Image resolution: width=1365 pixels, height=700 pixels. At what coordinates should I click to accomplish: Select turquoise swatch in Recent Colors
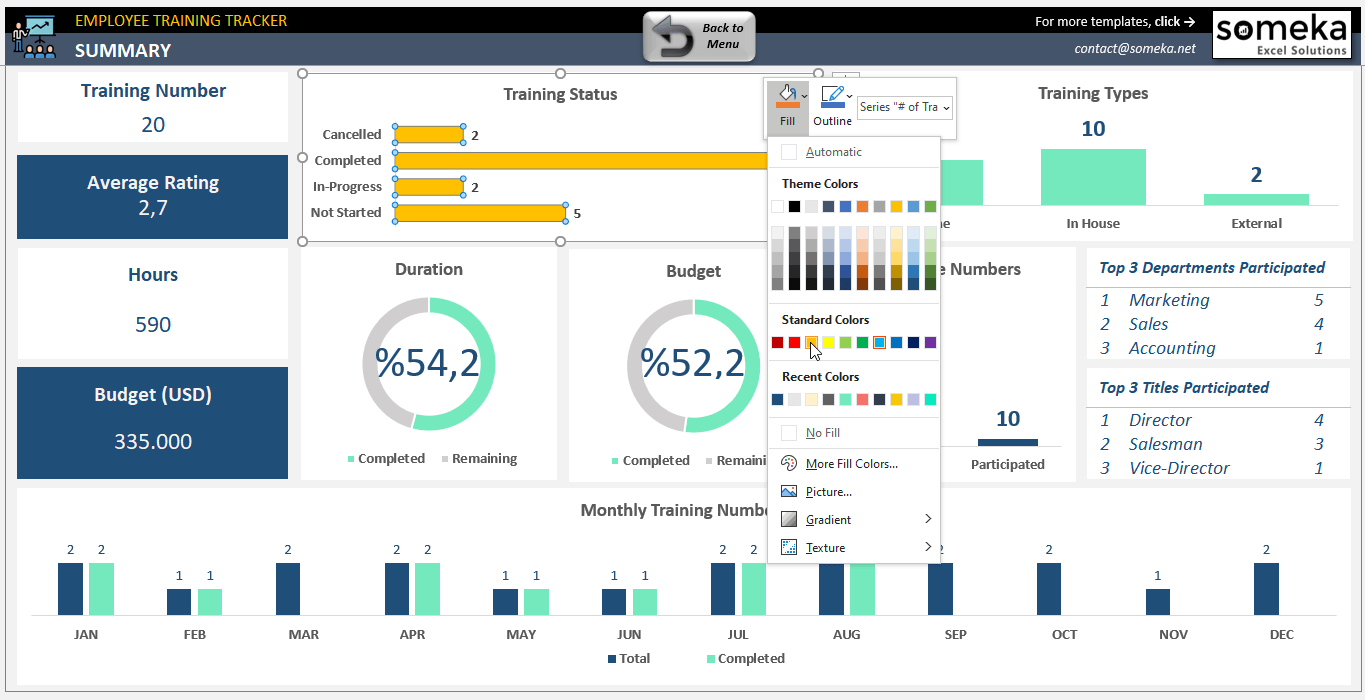(x=930, y=400)
